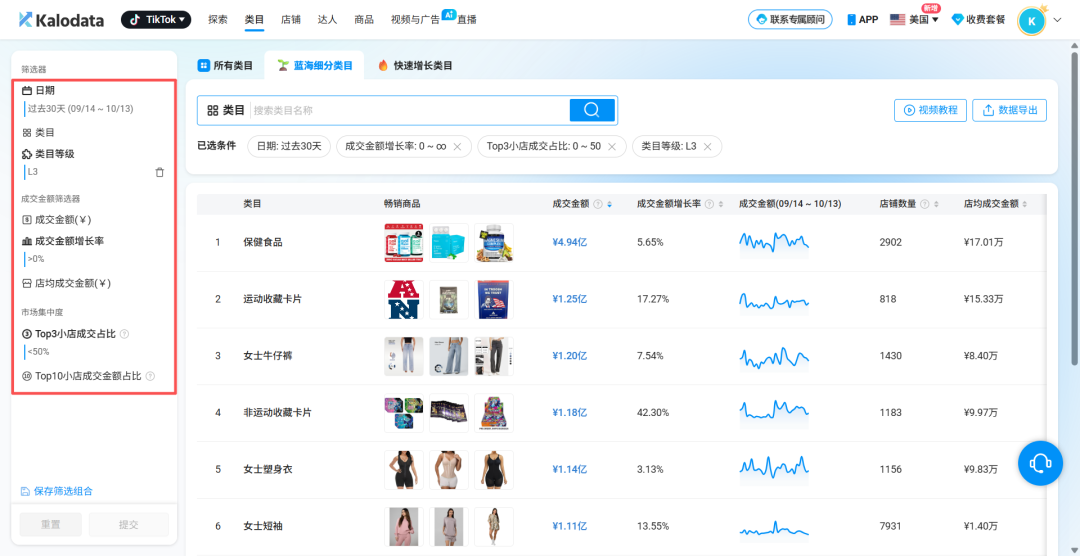Screen dimensions: 1080x556
Task: Click the 保存筛选组合 link
Action: coord(62,491)
